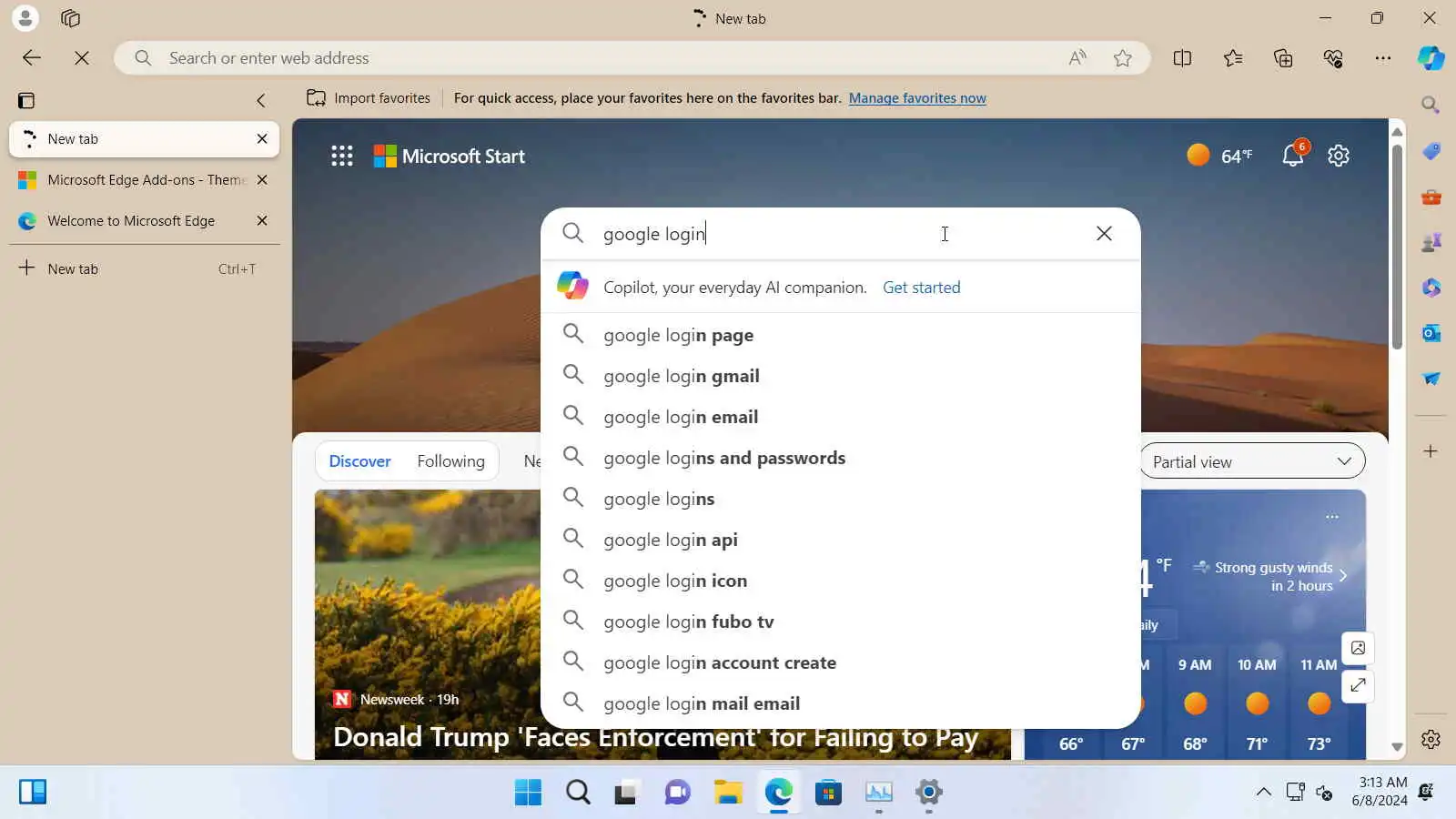Open the notifications bell
Viewport: 1456px width, 819px height.
tap(1293, 156)
